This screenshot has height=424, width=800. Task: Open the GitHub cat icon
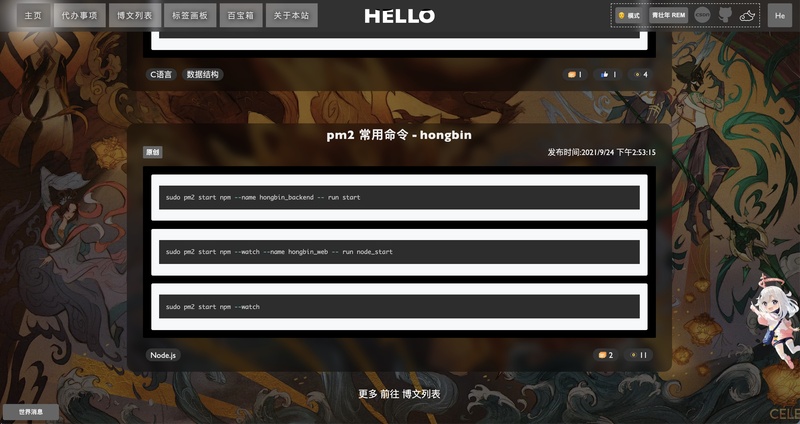coord(725,15)
